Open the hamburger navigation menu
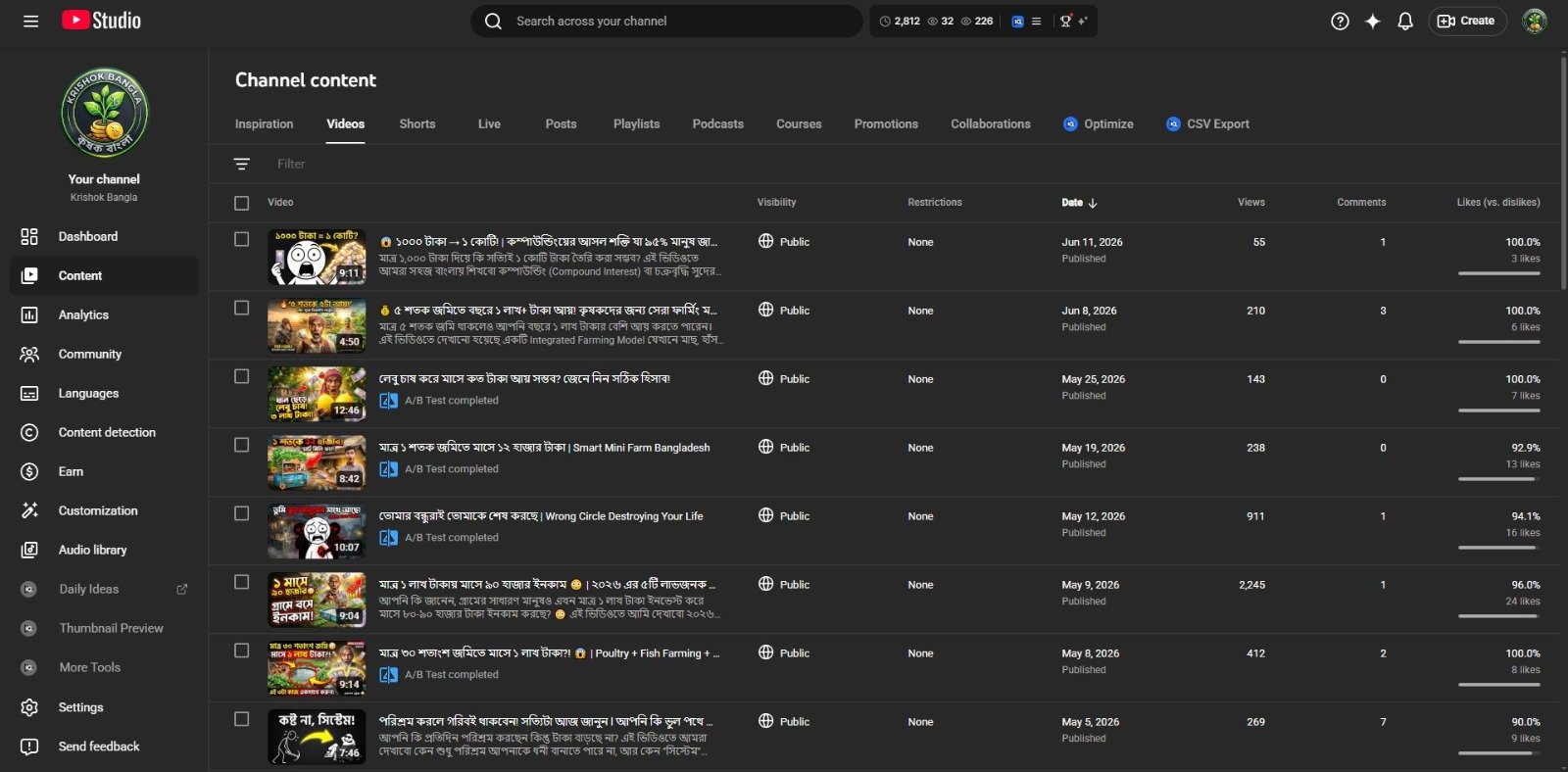Screen dimensions: 1568x772 point(30,21)
